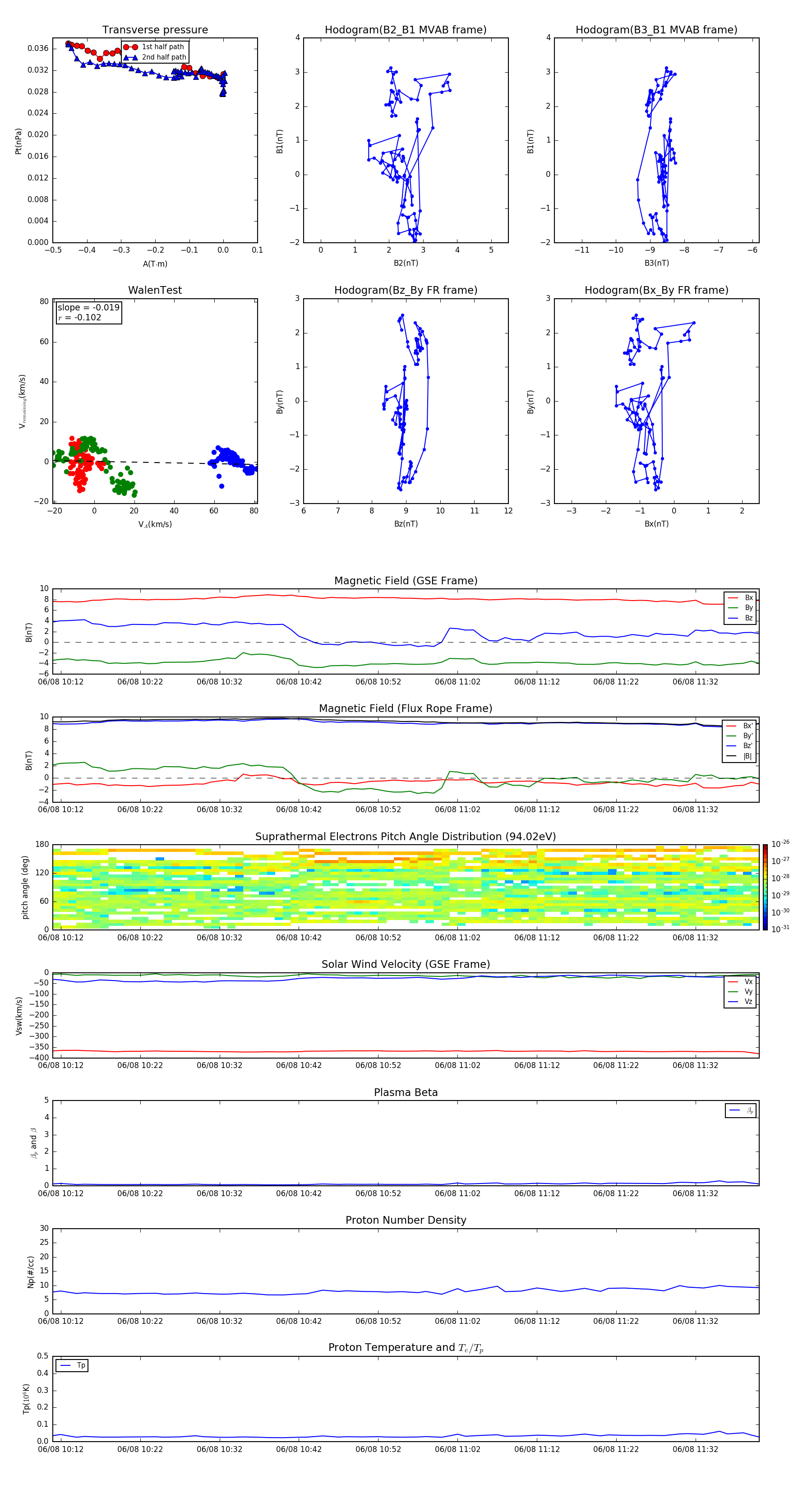Screen dimensions: 812x1489
Task: Click the 'Bx(nT)' x-axis label
Action: (x=656, y=524)
